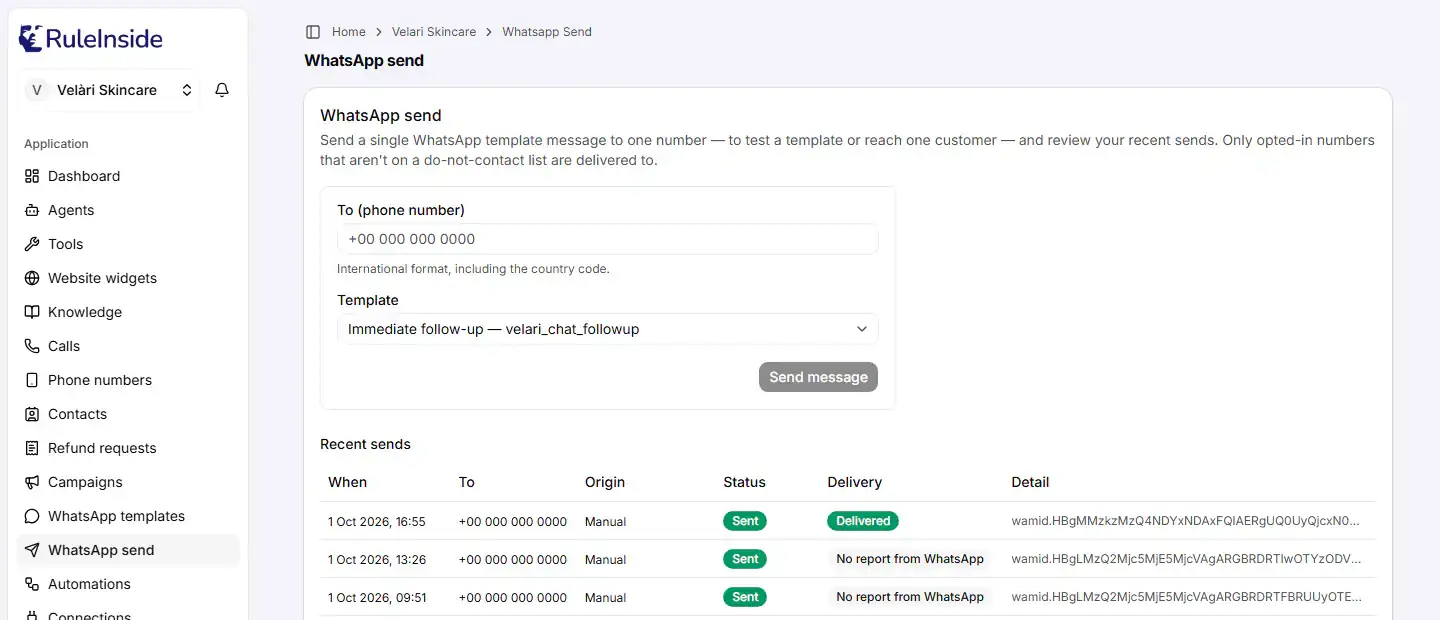1440x620 pixels.
Task: Go to Refund requests
Action: (x=128, y=448)
